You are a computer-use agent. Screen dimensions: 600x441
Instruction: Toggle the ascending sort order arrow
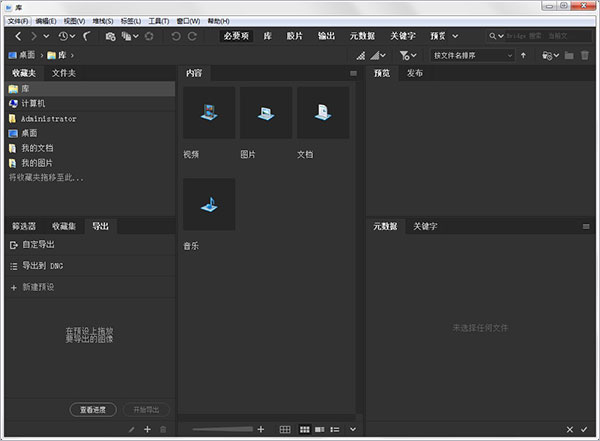[x=523, y=55]
